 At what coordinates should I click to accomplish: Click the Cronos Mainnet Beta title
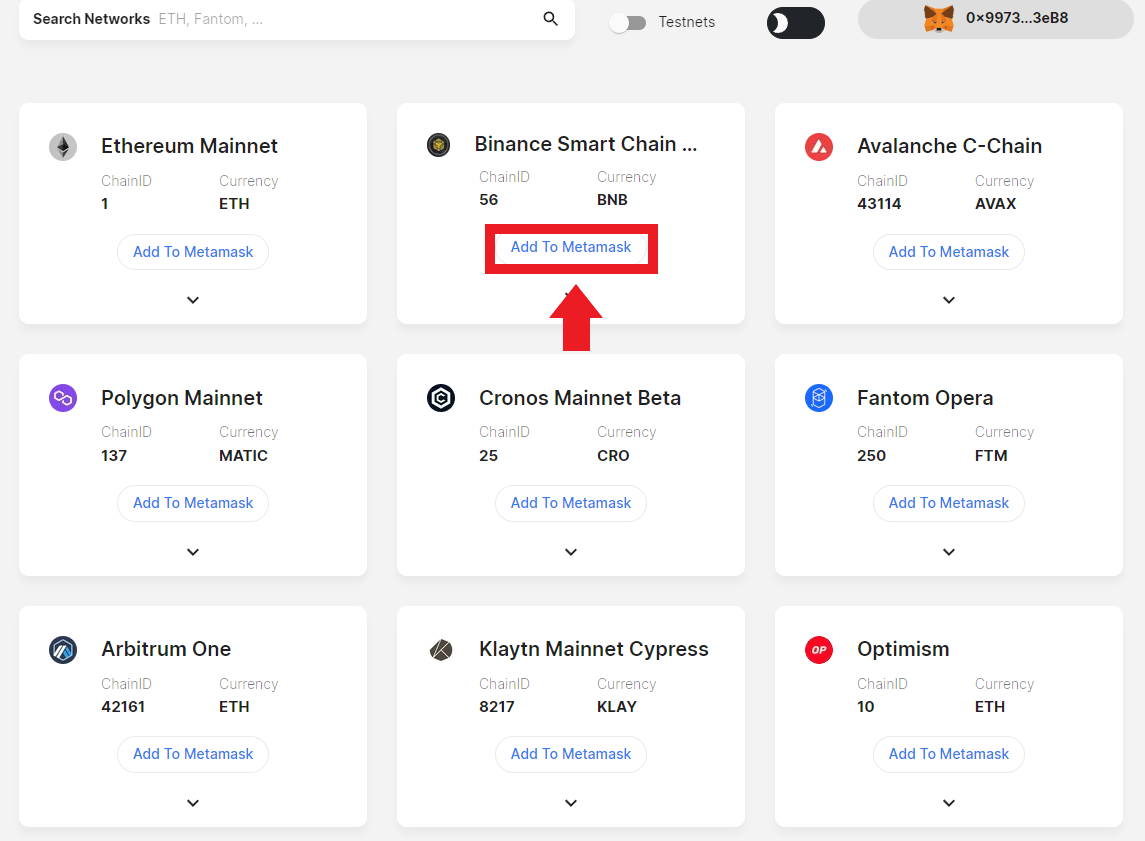(x=580, y=398)
